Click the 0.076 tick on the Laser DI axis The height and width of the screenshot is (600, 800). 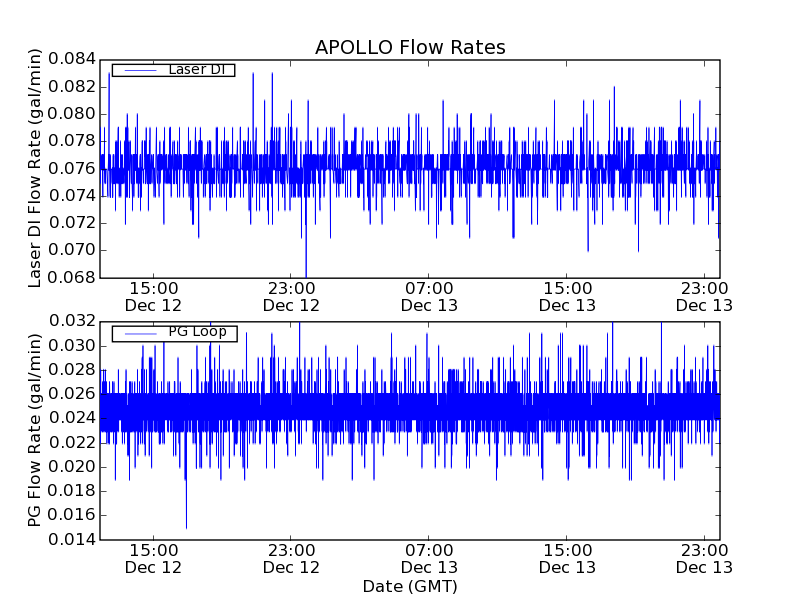[x=72, y=168]
